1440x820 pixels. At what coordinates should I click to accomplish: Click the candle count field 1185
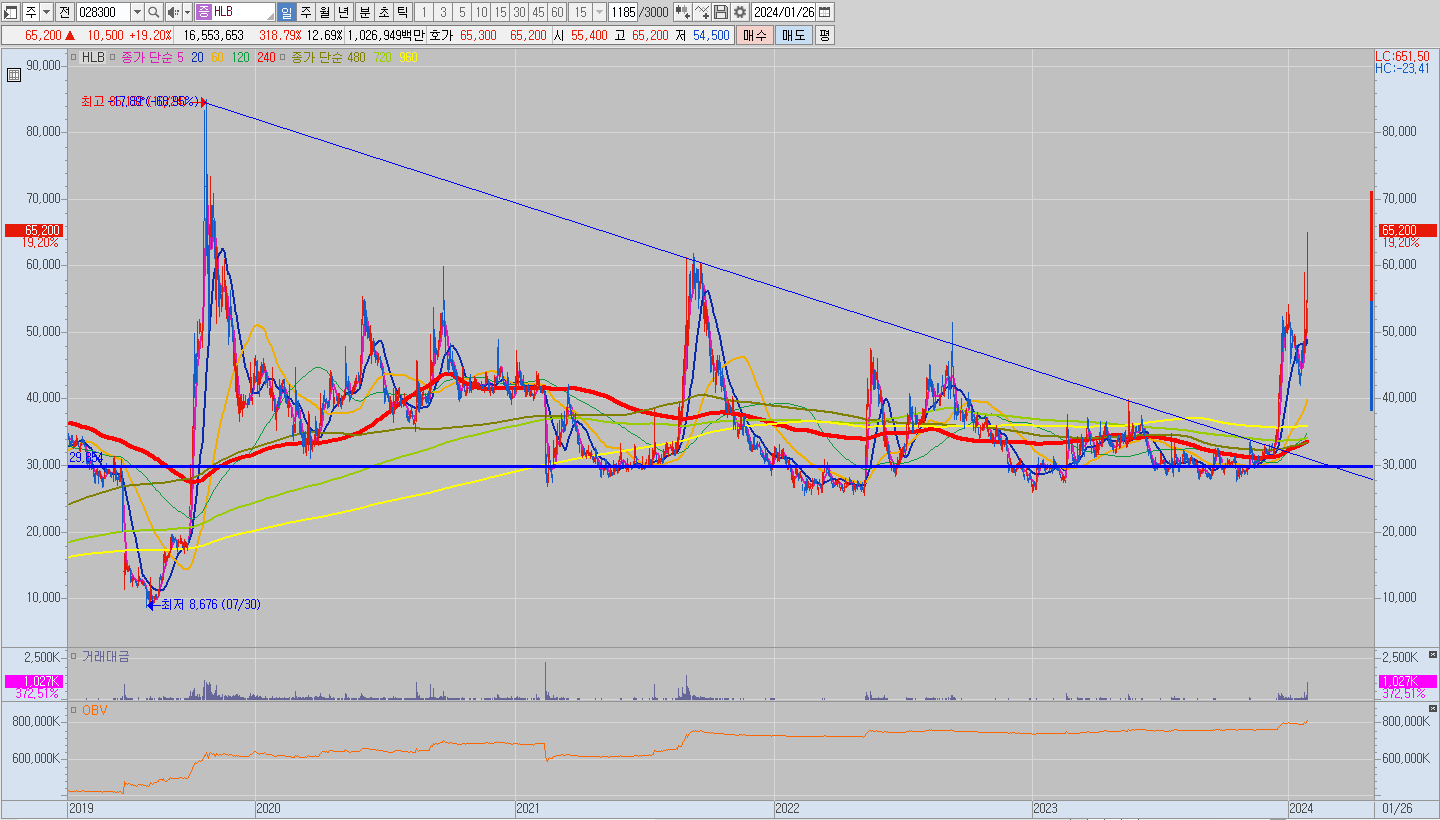click(623, 12)
